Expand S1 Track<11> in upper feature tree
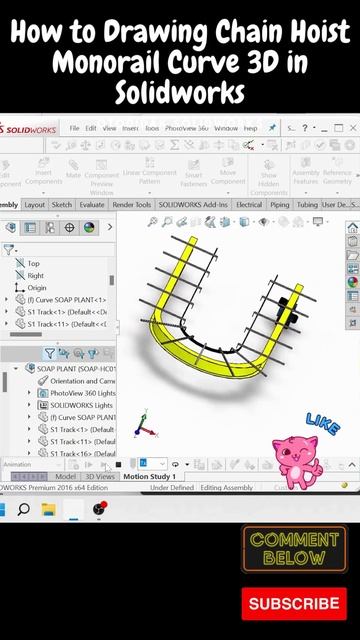This screenshot has width=360, height=640. 6,324
